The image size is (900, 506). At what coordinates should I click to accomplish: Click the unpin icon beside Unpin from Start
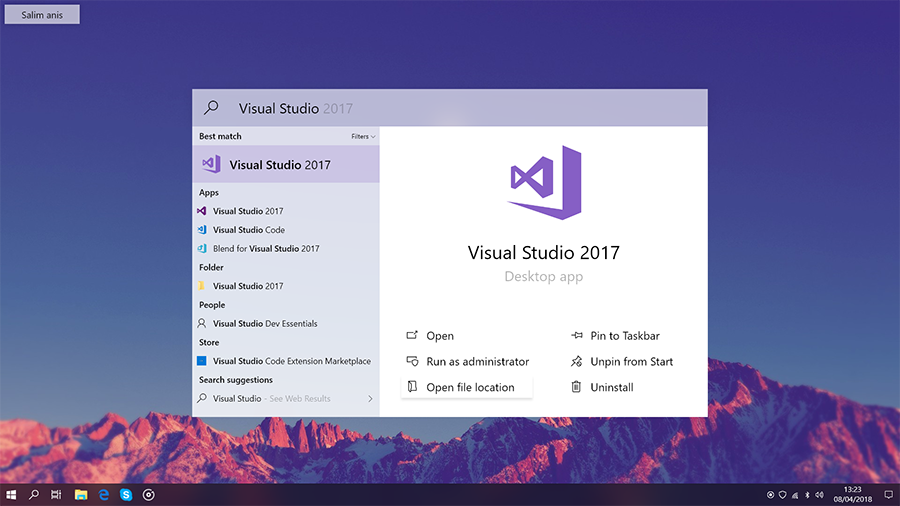tap(576, 361)
